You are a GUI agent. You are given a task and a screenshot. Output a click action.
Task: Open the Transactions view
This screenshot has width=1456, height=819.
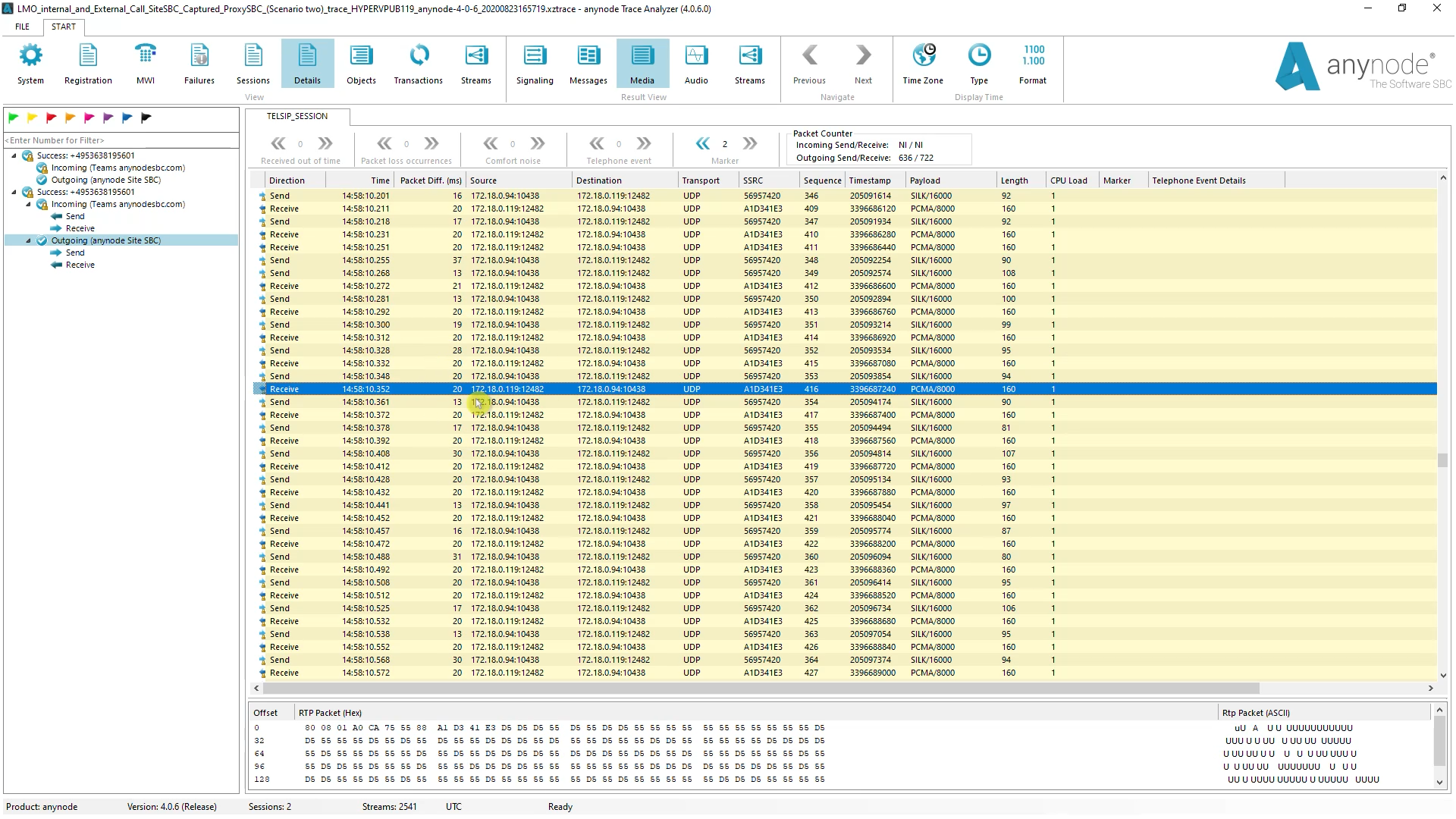point(419,64)
